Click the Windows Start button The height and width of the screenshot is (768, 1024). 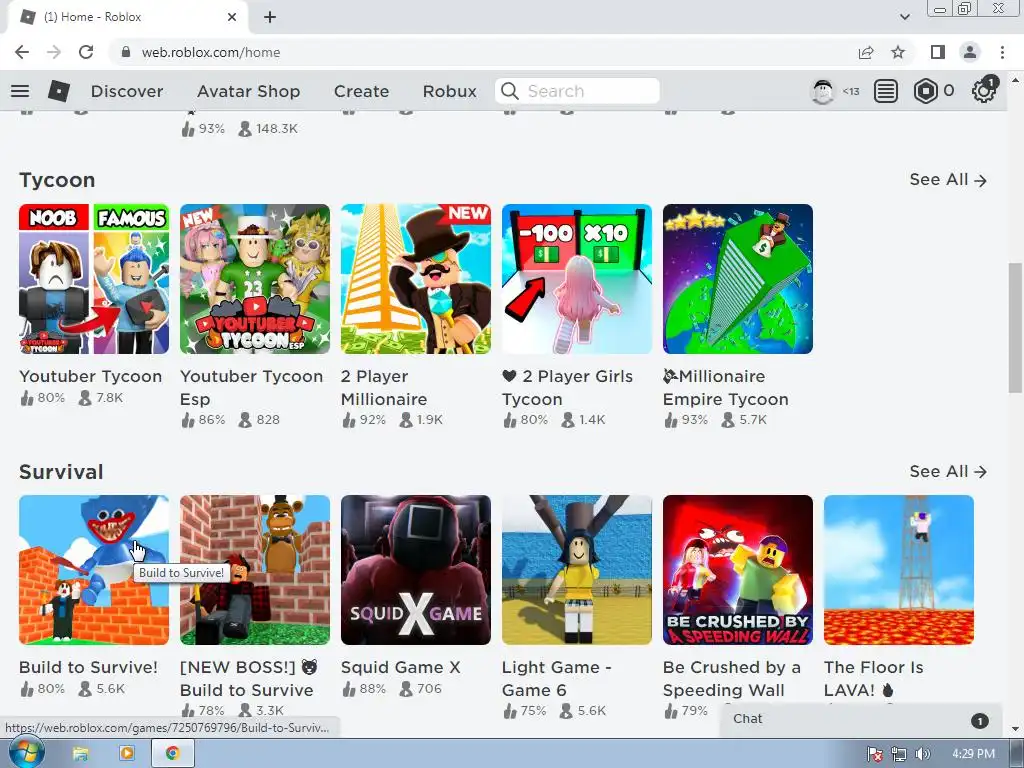(26, 754)
